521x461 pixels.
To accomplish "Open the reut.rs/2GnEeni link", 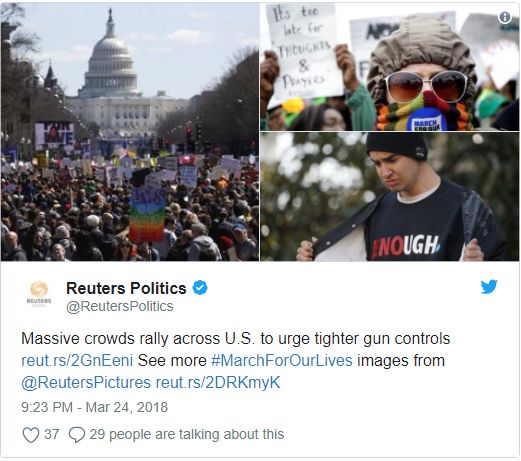I will pyautogui.click(x=77, y=360).
